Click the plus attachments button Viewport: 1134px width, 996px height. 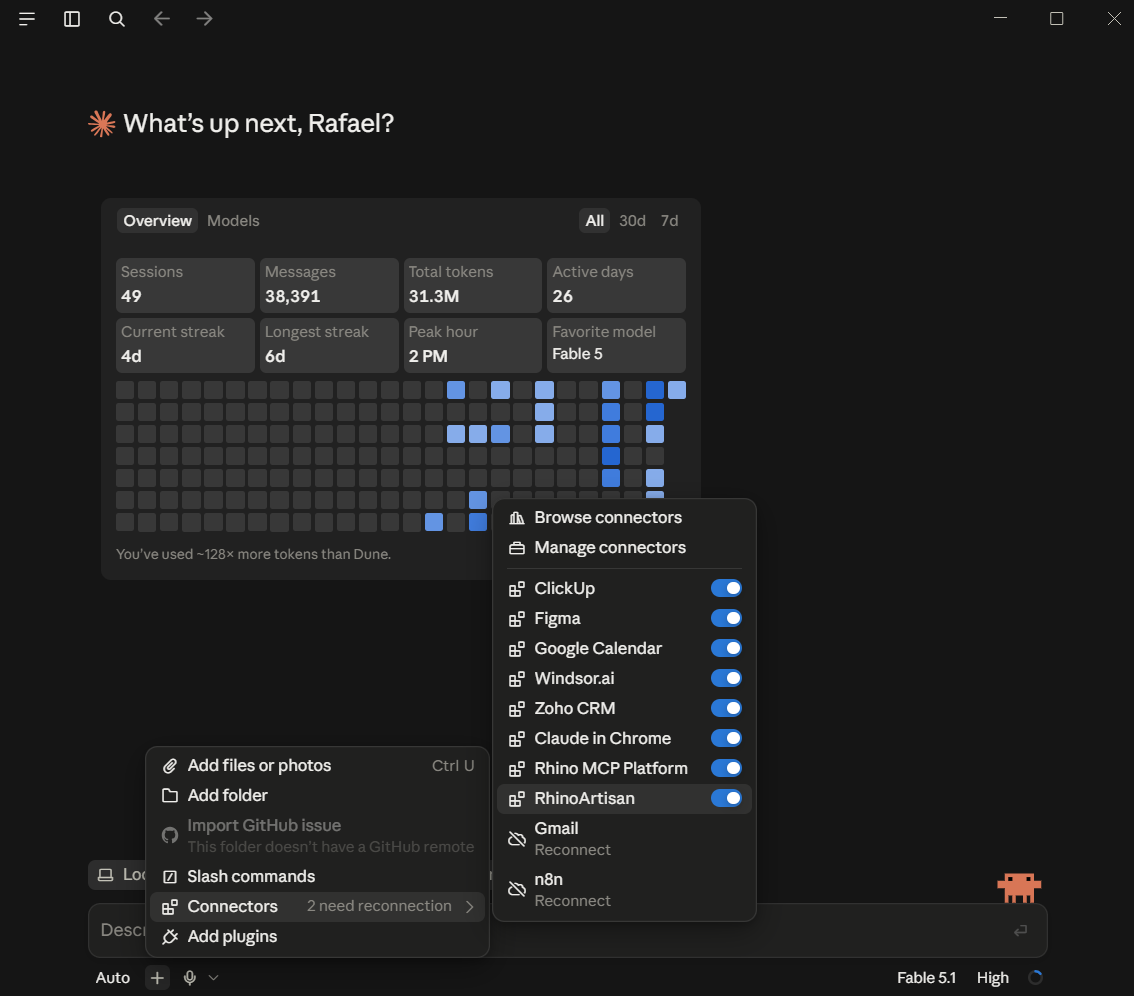(157, 978)
